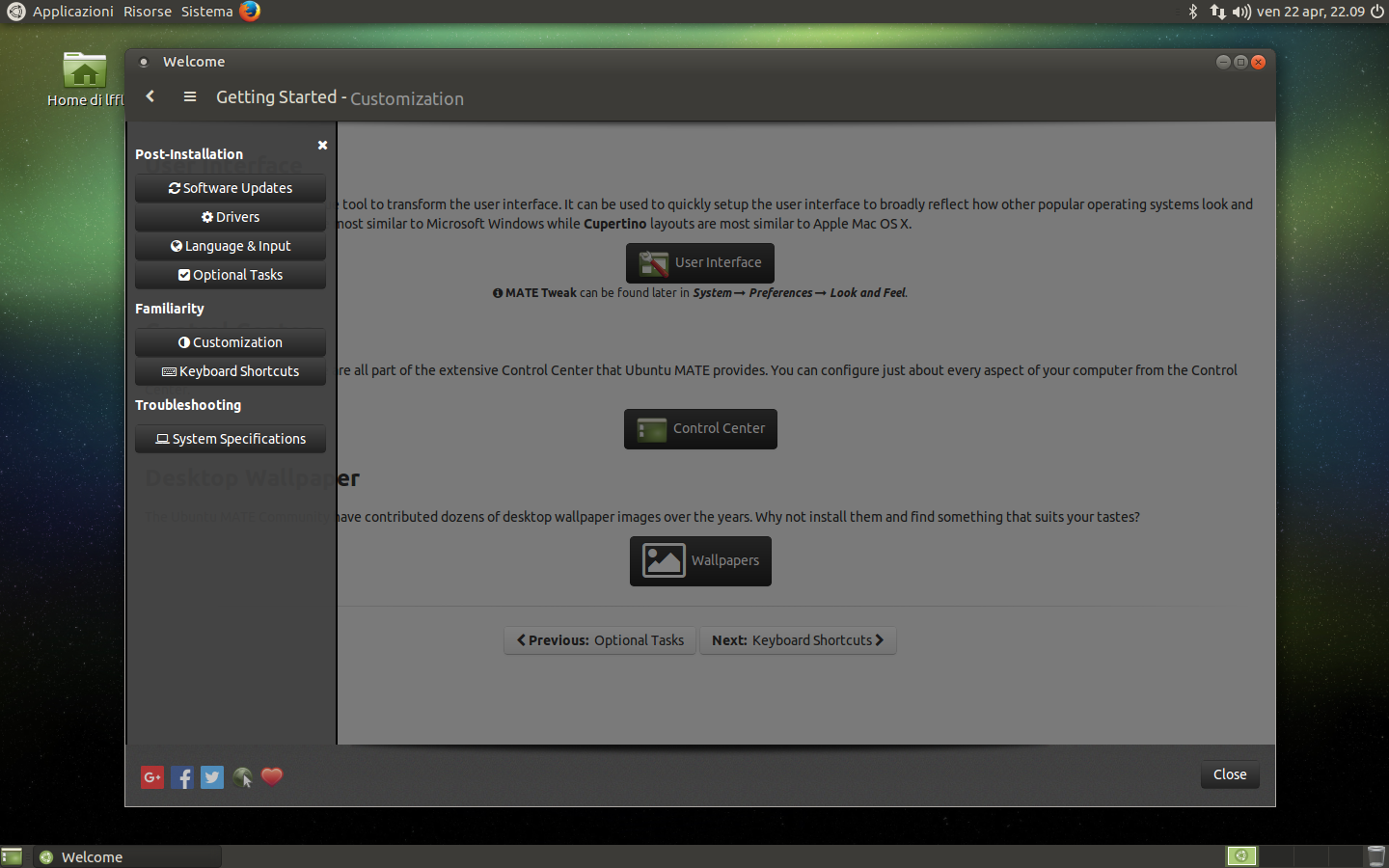Click the red heart donate icon
The height and width of the screenshot is (868, 1389).
point(272,776)
